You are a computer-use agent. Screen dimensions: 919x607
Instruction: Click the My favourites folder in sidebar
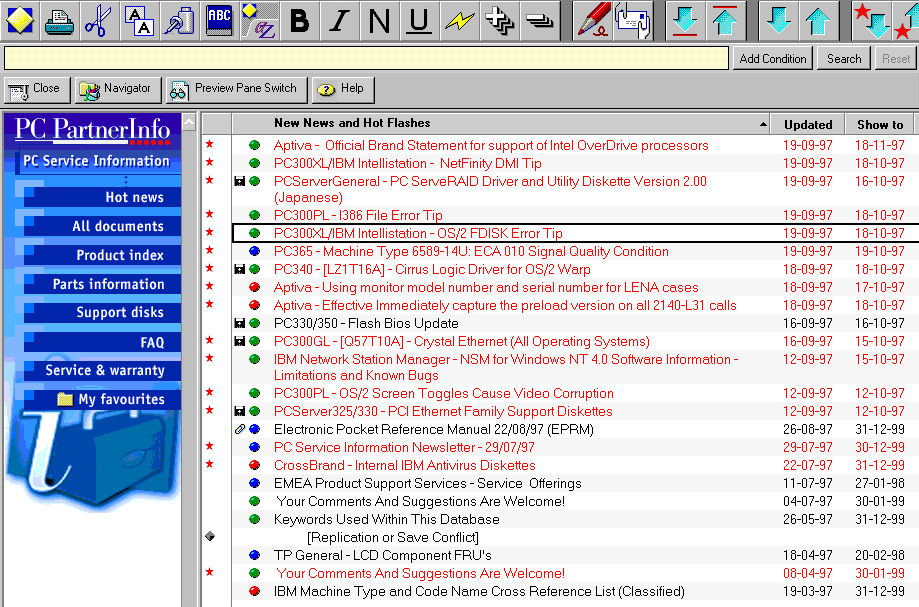point(110,399)
